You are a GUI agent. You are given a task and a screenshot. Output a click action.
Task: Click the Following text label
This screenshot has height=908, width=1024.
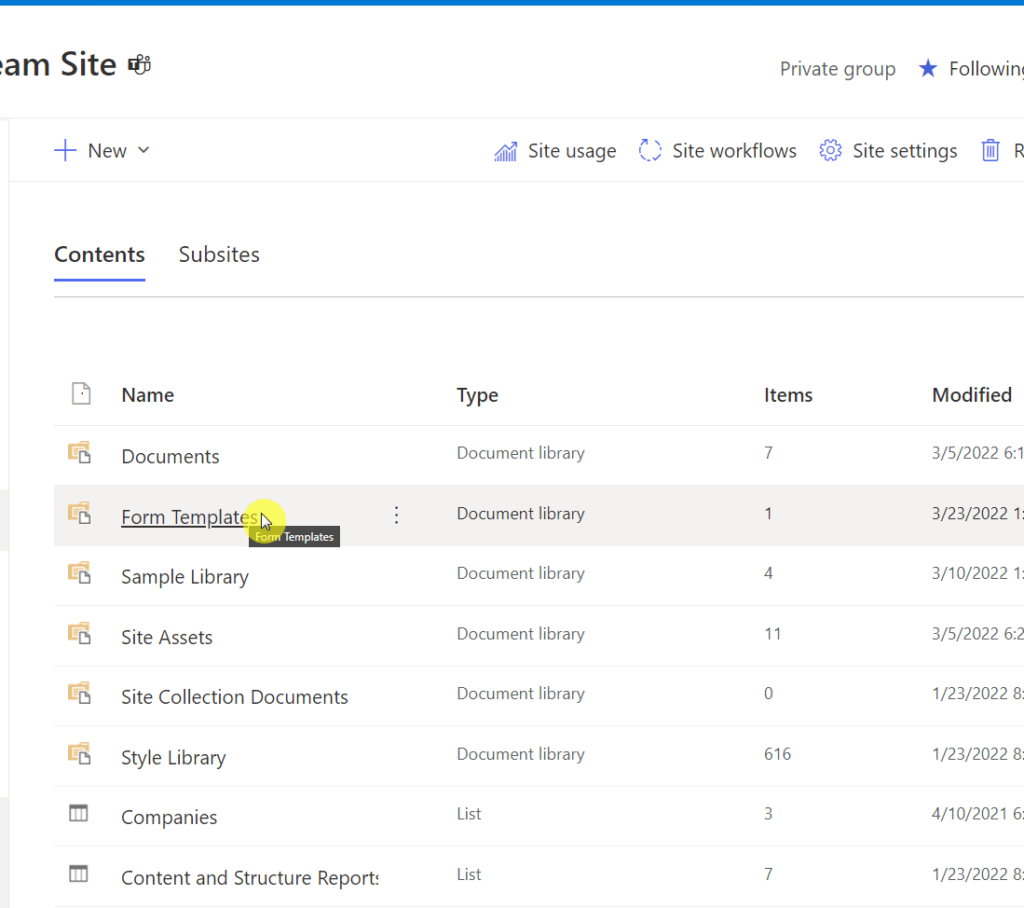986,69
